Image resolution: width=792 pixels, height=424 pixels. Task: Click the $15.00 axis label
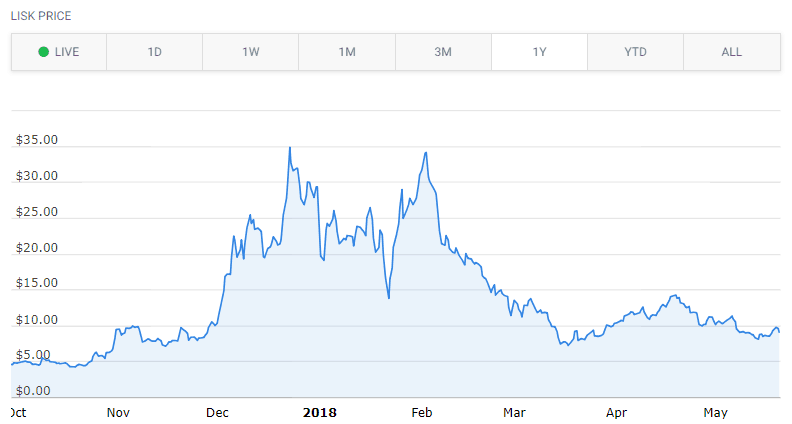pos(36,283)
